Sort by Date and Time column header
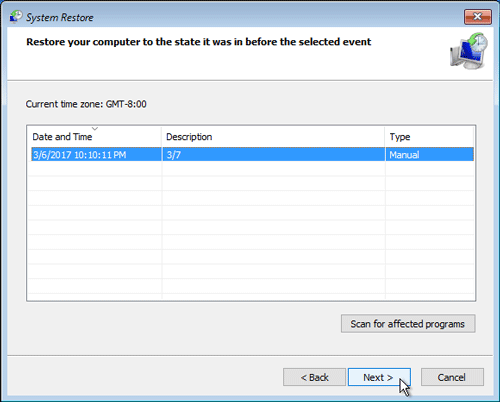Screen dimensions: 500x402 click(x=95, y=137)
